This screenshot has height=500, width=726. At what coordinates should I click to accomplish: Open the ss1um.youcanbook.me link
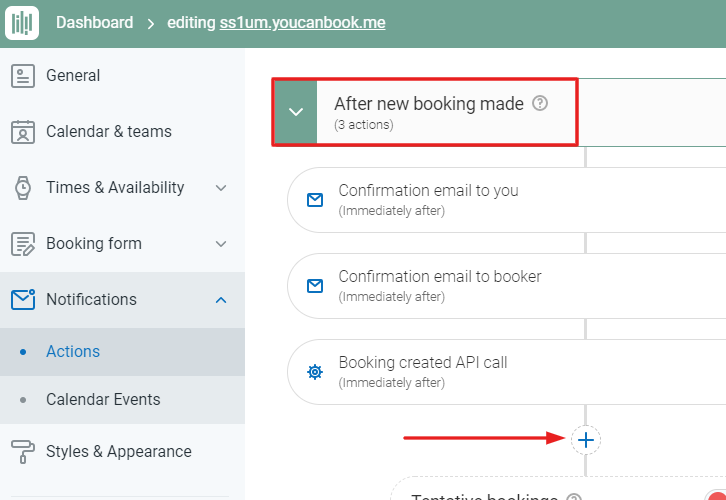302,23
